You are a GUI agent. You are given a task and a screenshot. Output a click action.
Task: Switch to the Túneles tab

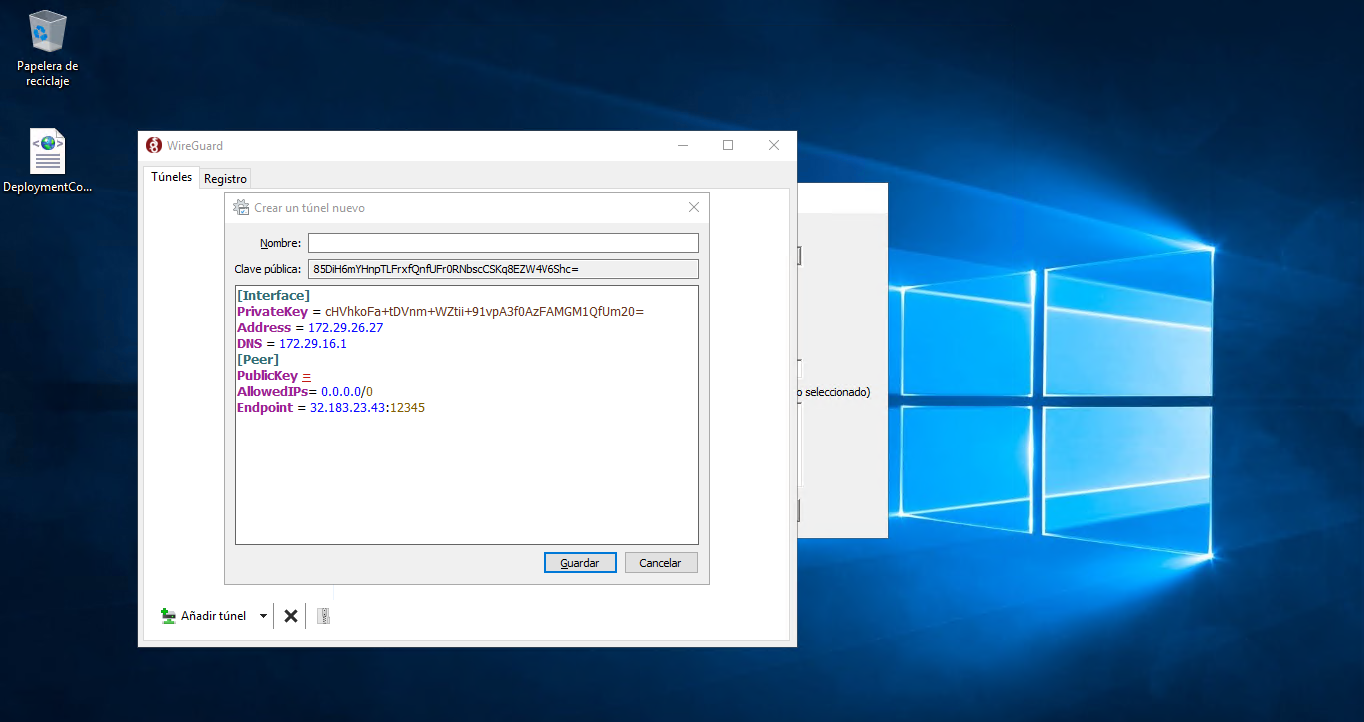tap(171, 177)
